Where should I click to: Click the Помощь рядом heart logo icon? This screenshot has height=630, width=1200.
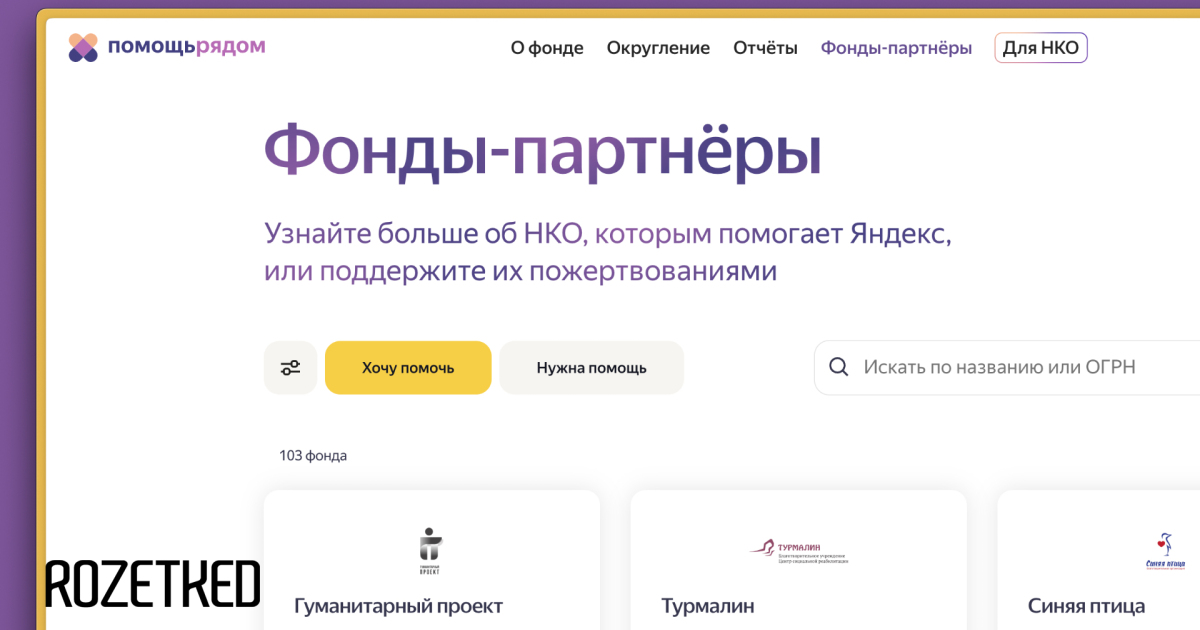coord(83,47)
